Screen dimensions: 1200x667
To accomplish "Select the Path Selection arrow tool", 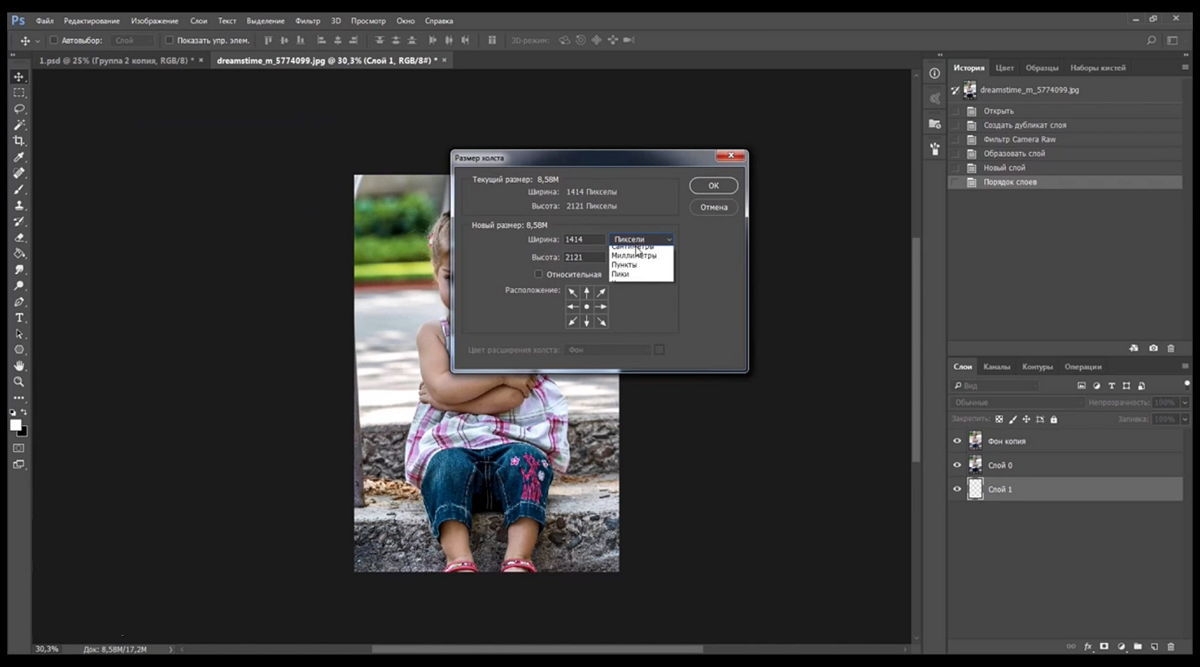I will tap(19, 333).
